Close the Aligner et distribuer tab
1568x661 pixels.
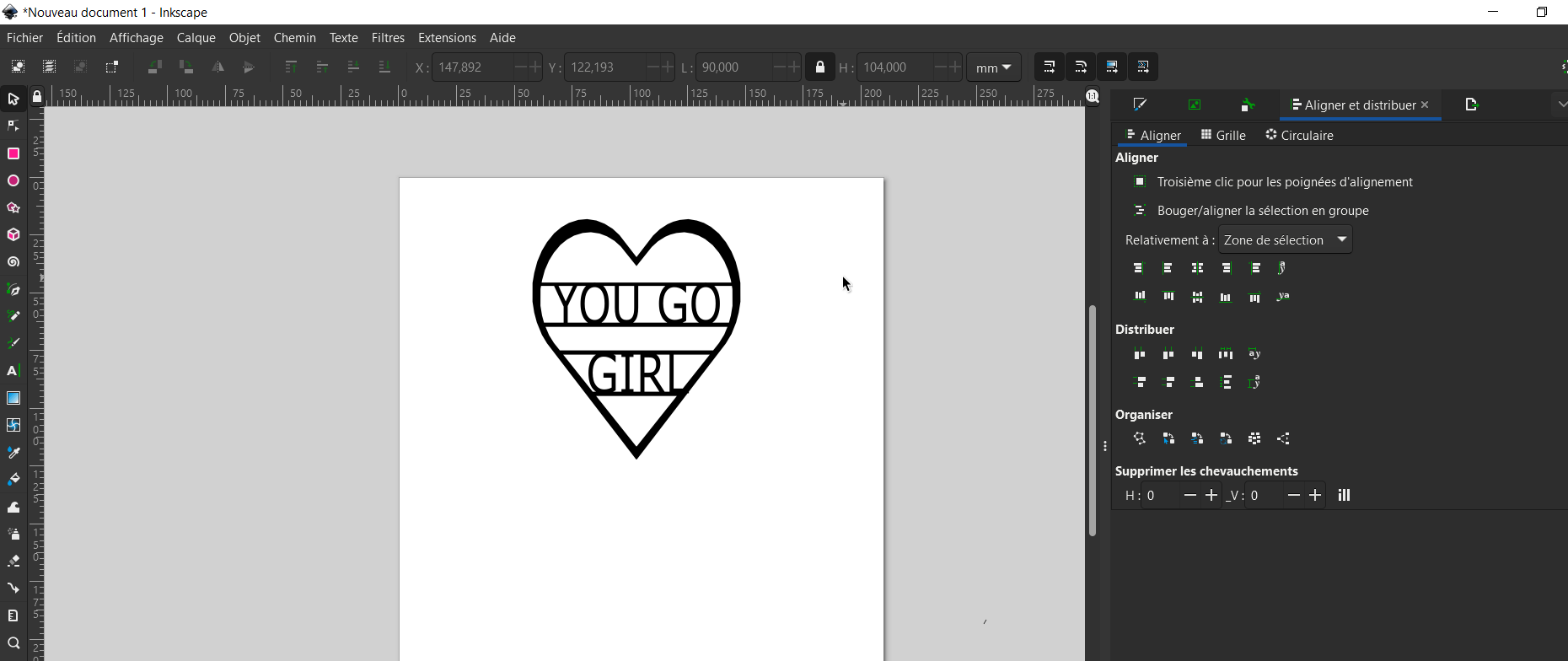(x=1425, y=105)
